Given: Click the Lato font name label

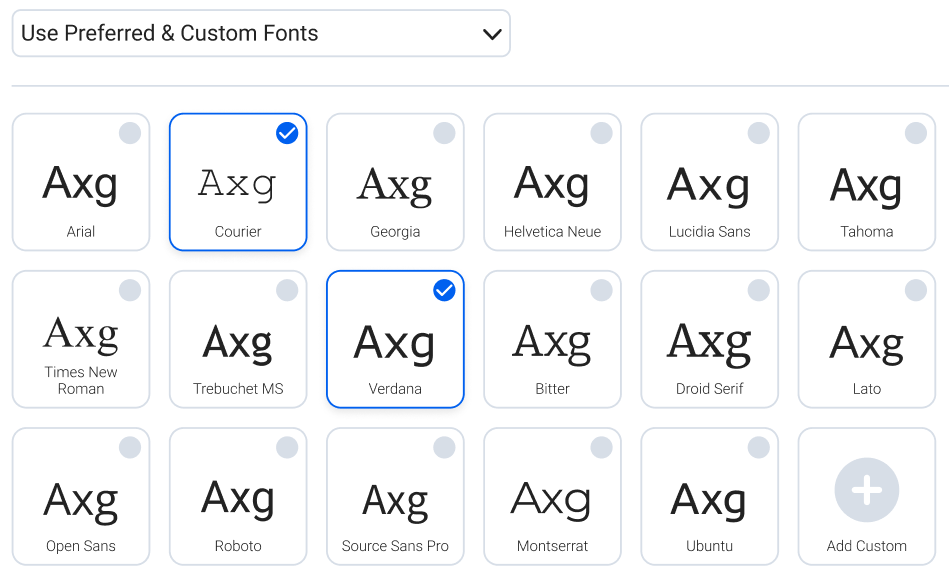Looking at the screenshot, I should point(867,389).
